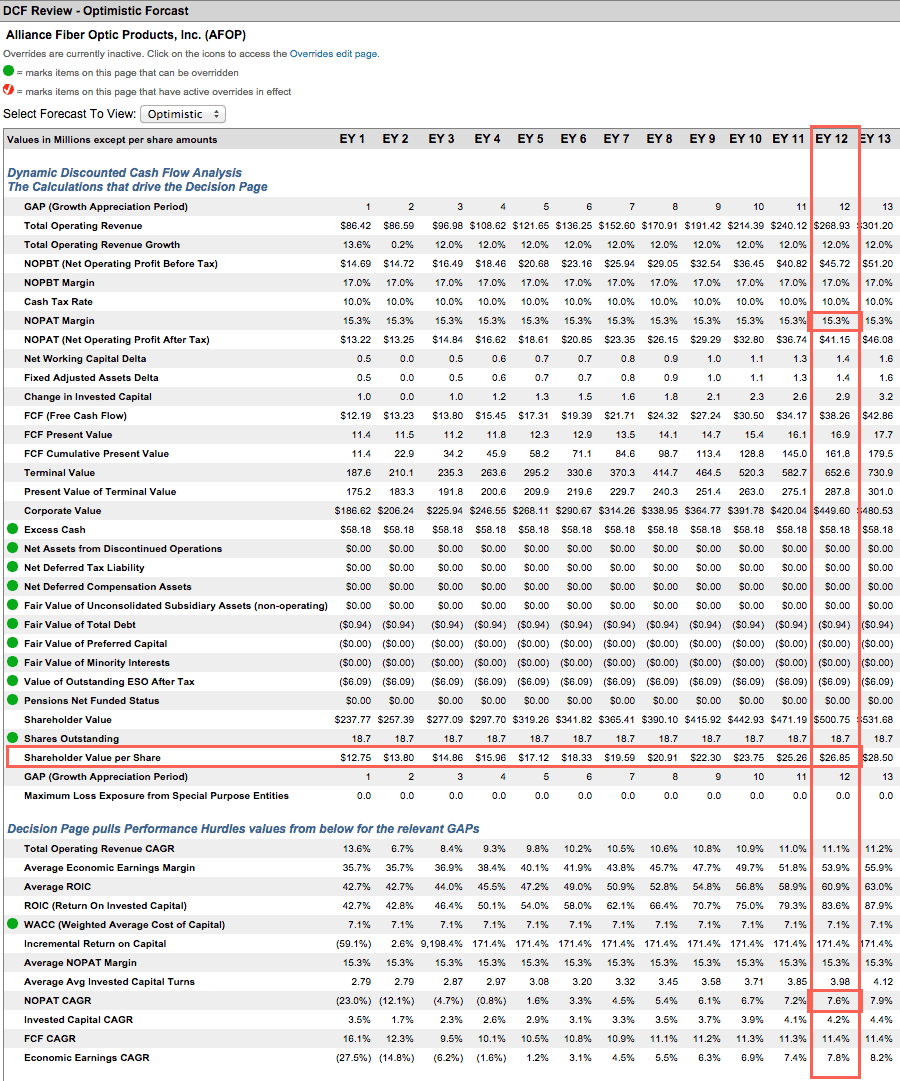
Task: Select the Cash Tax Rate row label
Action: pos(58,301)
